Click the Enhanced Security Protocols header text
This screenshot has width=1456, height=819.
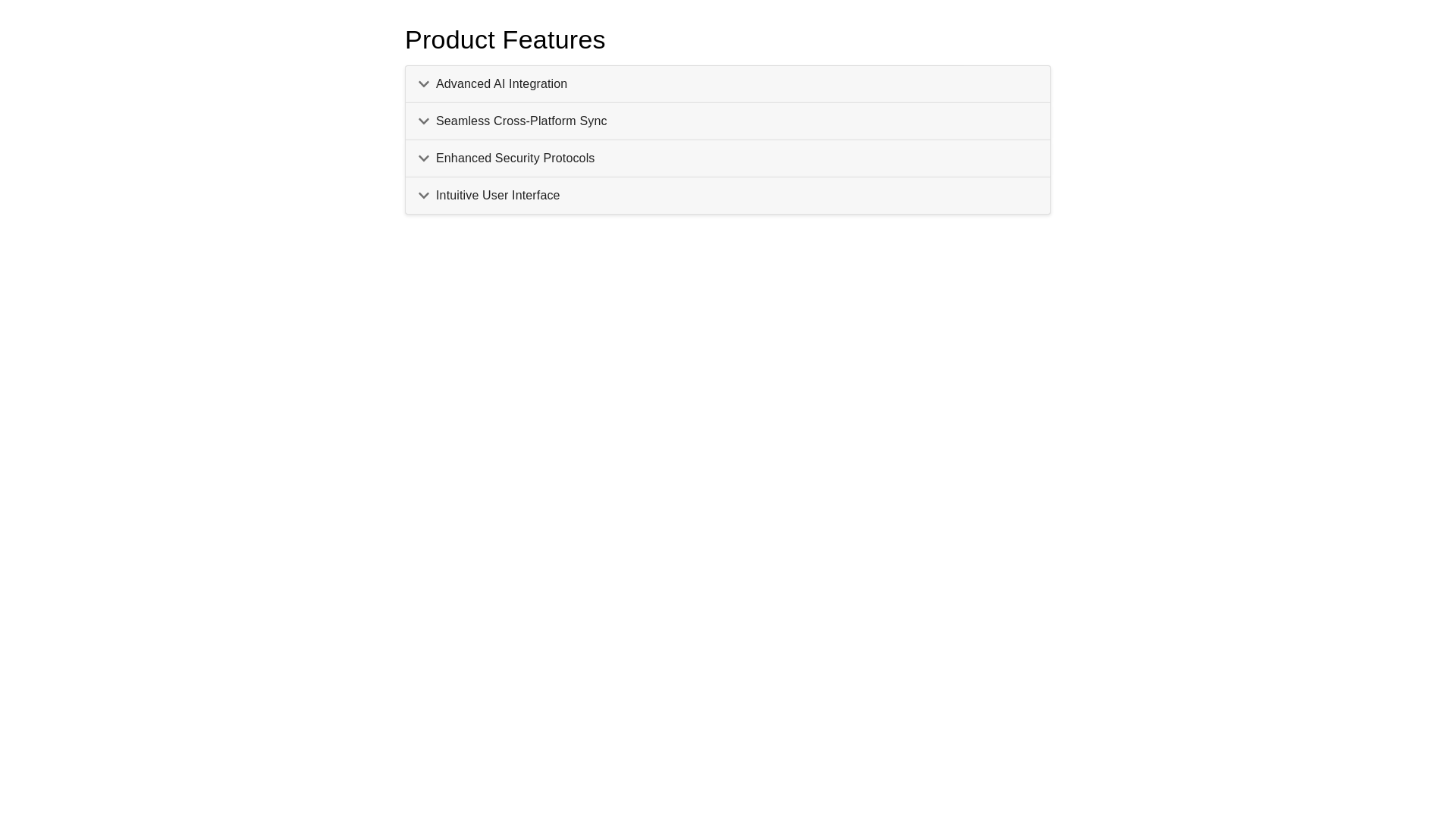[515, 158]
